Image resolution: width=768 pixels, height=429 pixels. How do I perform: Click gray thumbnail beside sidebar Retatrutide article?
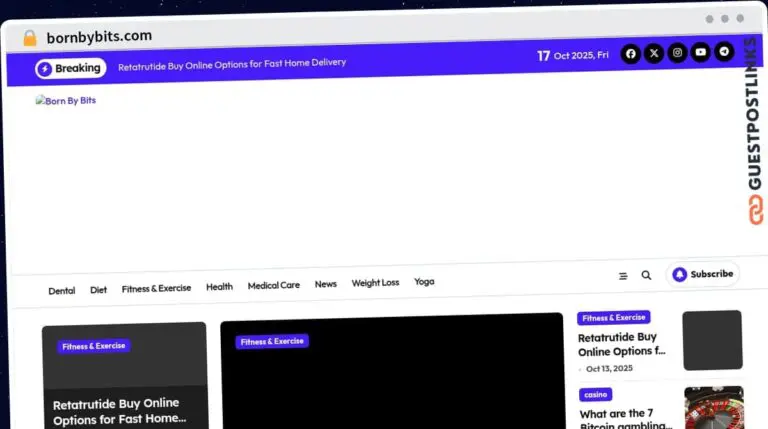pos(712,340)
